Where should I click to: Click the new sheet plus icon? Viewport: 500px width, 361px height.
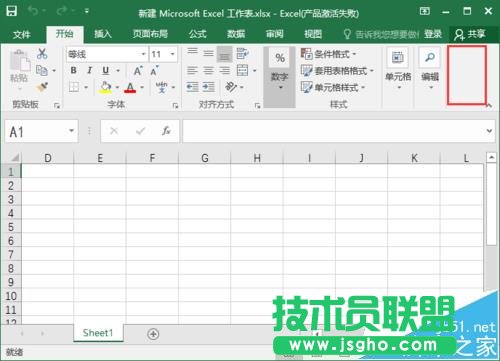[x=153, y=334]
